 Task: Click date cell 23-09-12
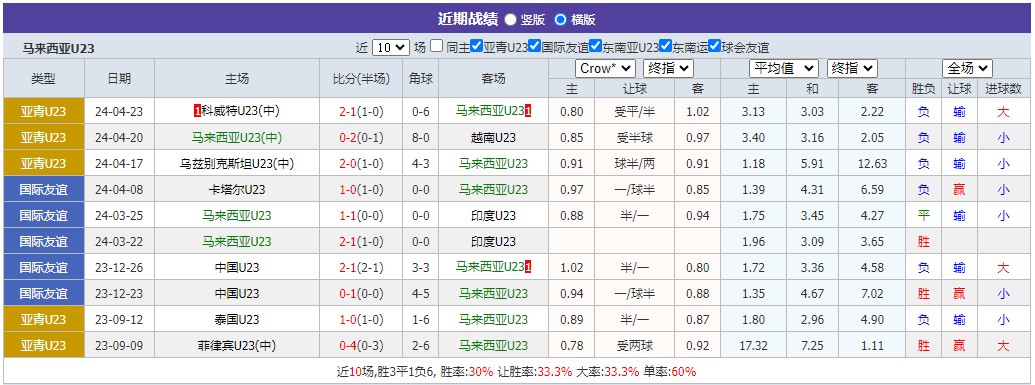pos(119,320)
